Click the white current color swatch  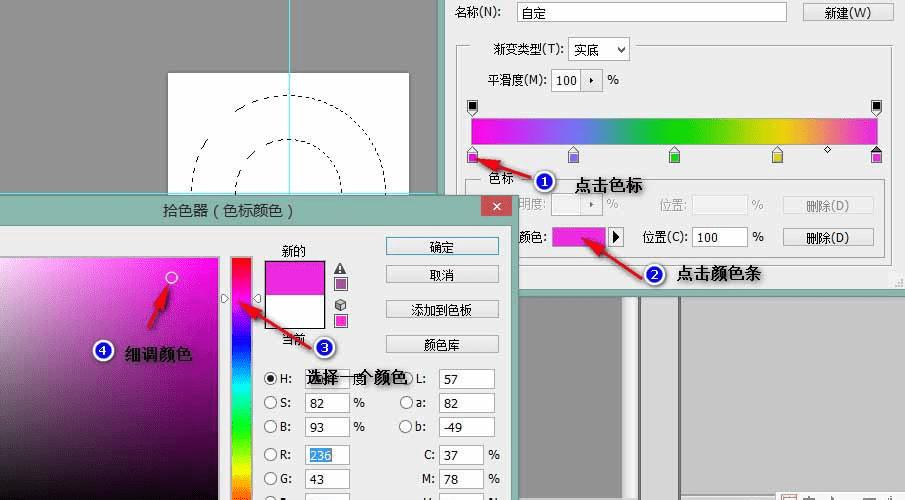(x=294, y=311)
